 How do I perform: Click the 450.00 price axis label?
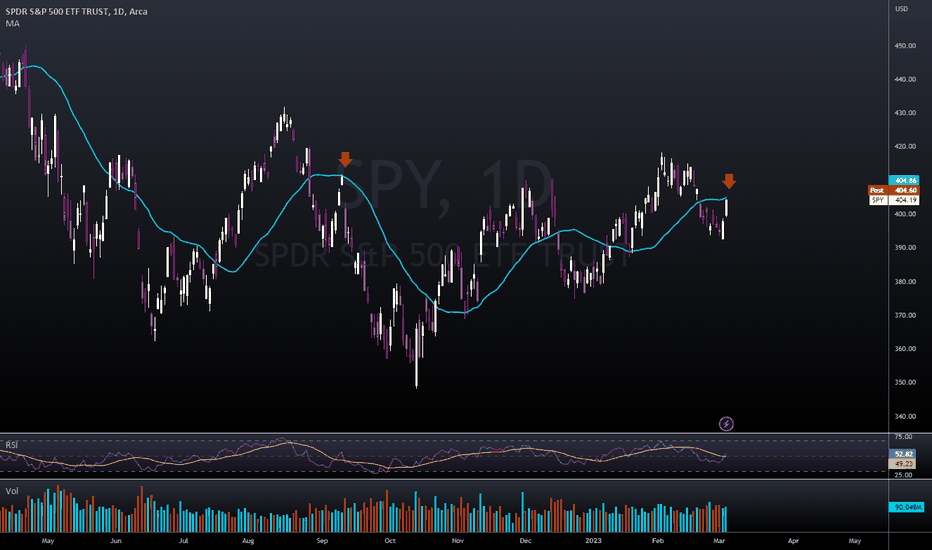(x=905, y=46)
